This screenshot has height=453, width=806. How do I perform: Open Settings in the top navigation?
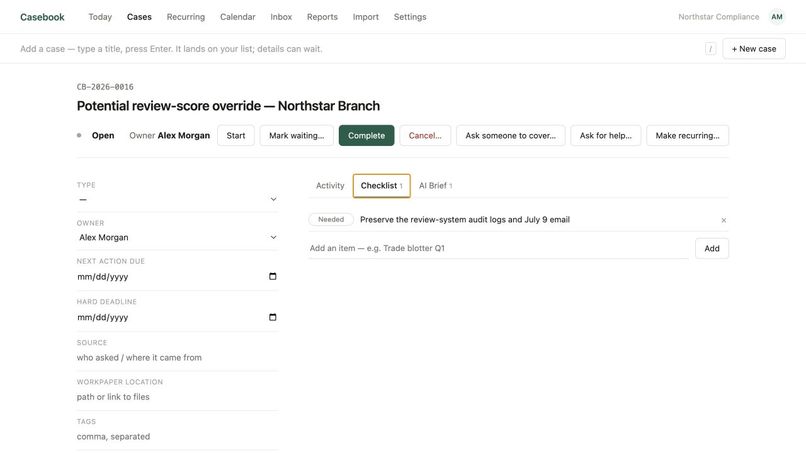click(410, 17)
